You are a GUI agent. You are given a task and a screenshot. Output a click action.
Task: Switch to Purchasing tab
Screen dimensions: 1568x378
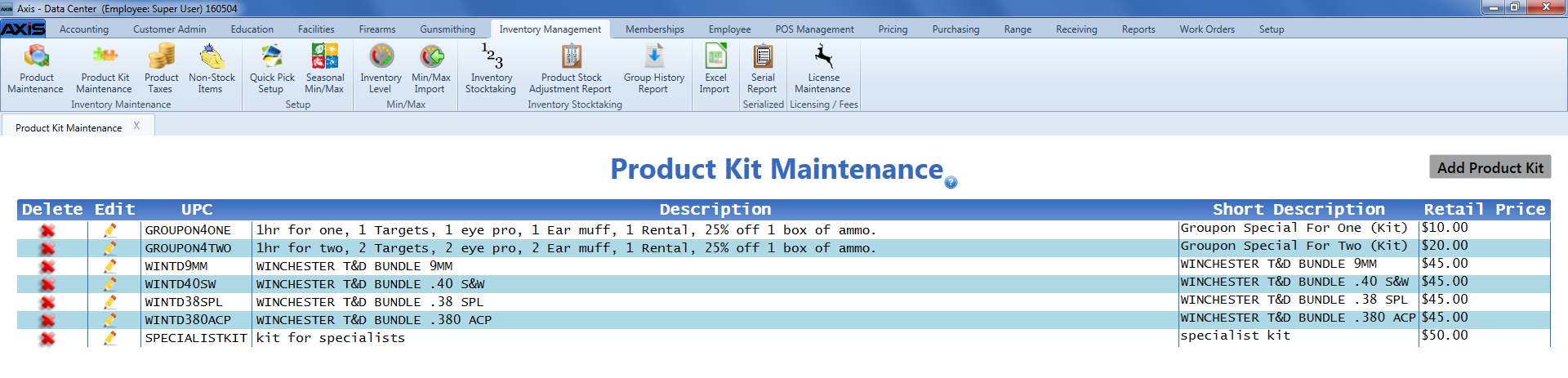(x=956, y=29)
